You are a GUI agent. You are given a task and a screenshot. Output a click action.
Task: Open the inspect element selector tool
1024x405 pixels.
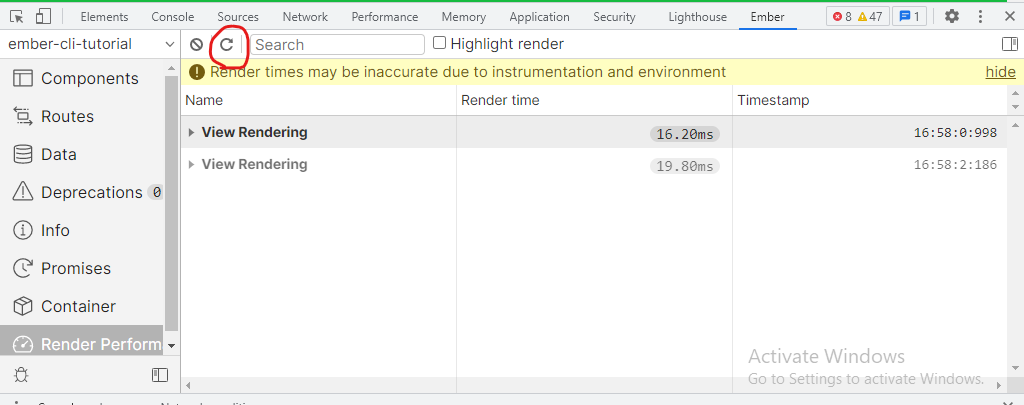pyautogui.click(x=17, y=16)
